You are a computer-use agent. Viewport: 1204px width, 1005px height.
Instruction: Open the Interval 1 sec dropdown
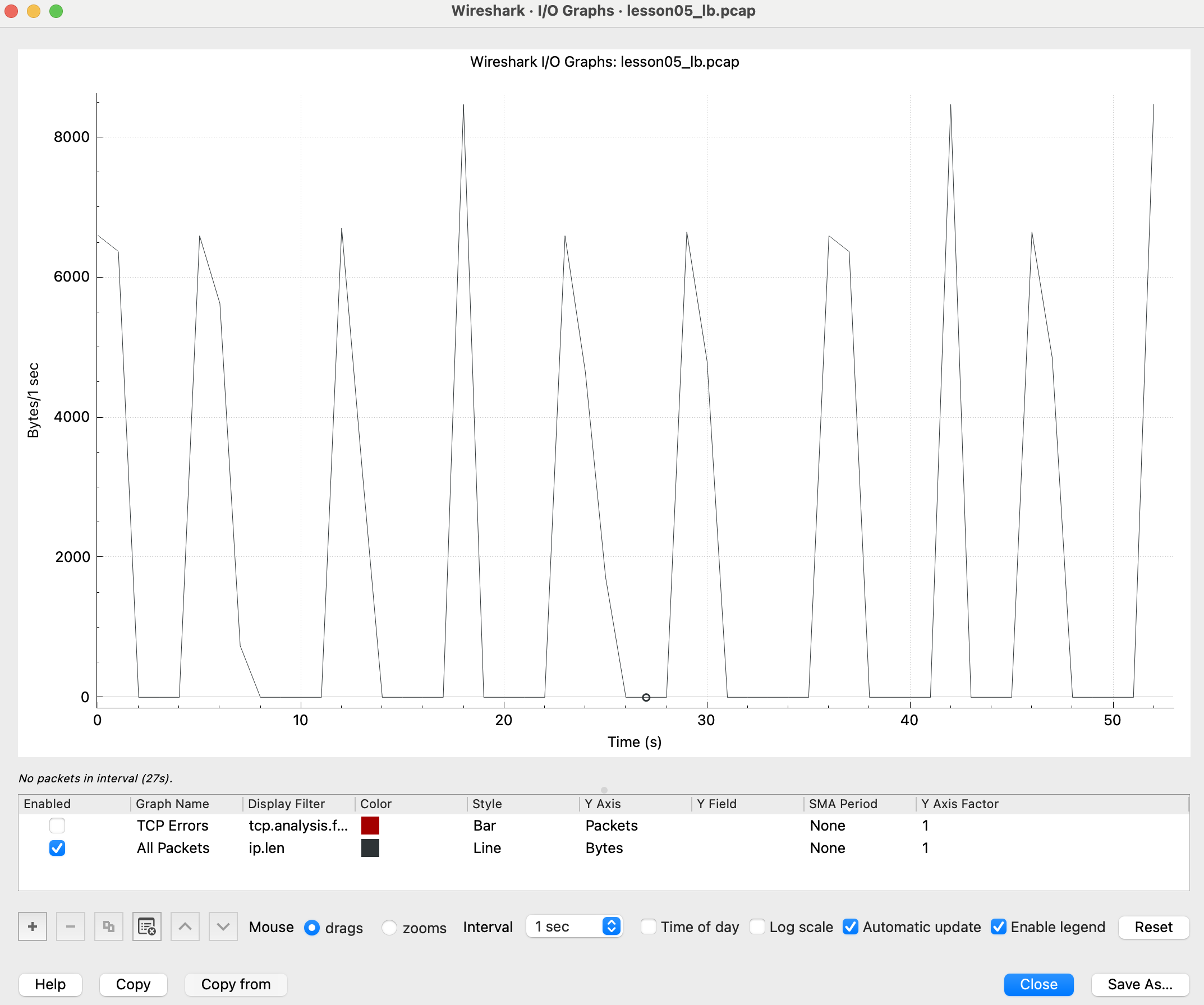click(x=575, y=926)
